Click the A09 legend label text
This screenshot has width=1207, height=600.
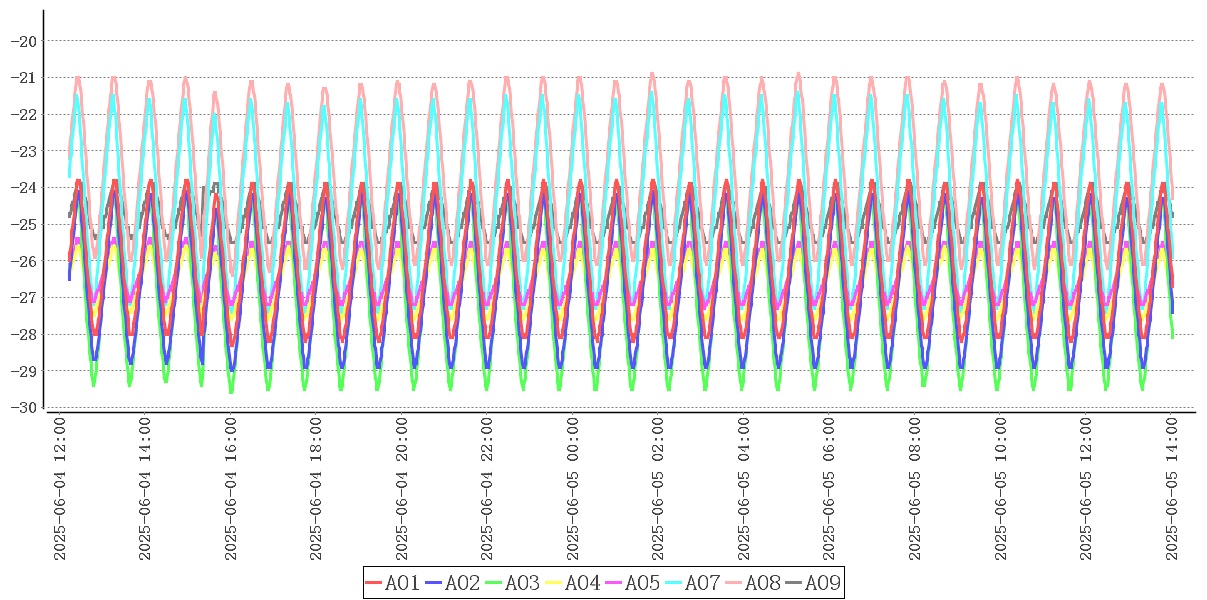[x=822, y=583]
